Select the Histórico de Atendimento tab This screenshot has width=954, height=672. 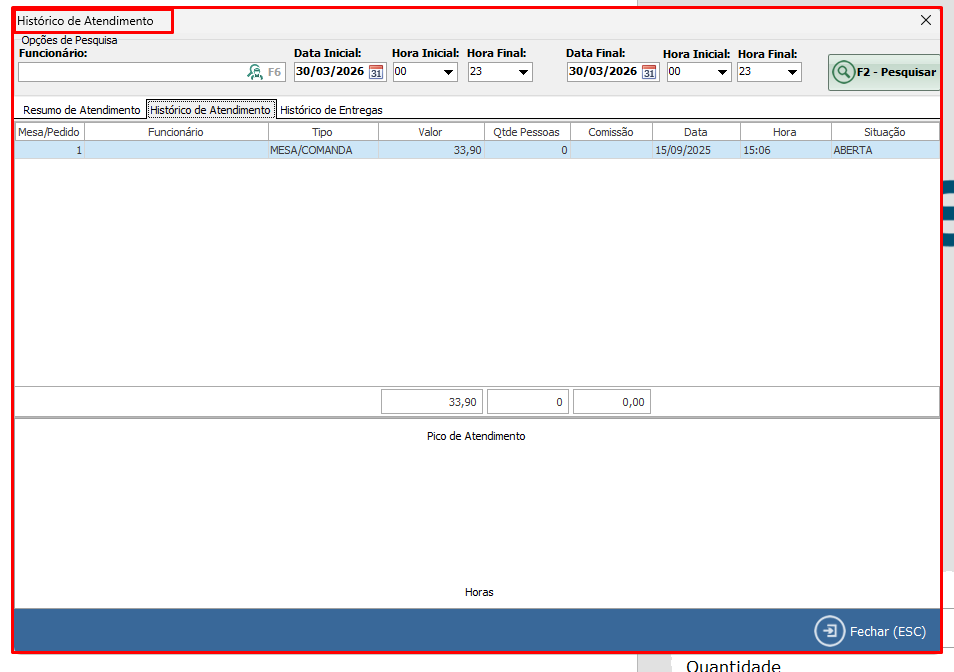210,110
